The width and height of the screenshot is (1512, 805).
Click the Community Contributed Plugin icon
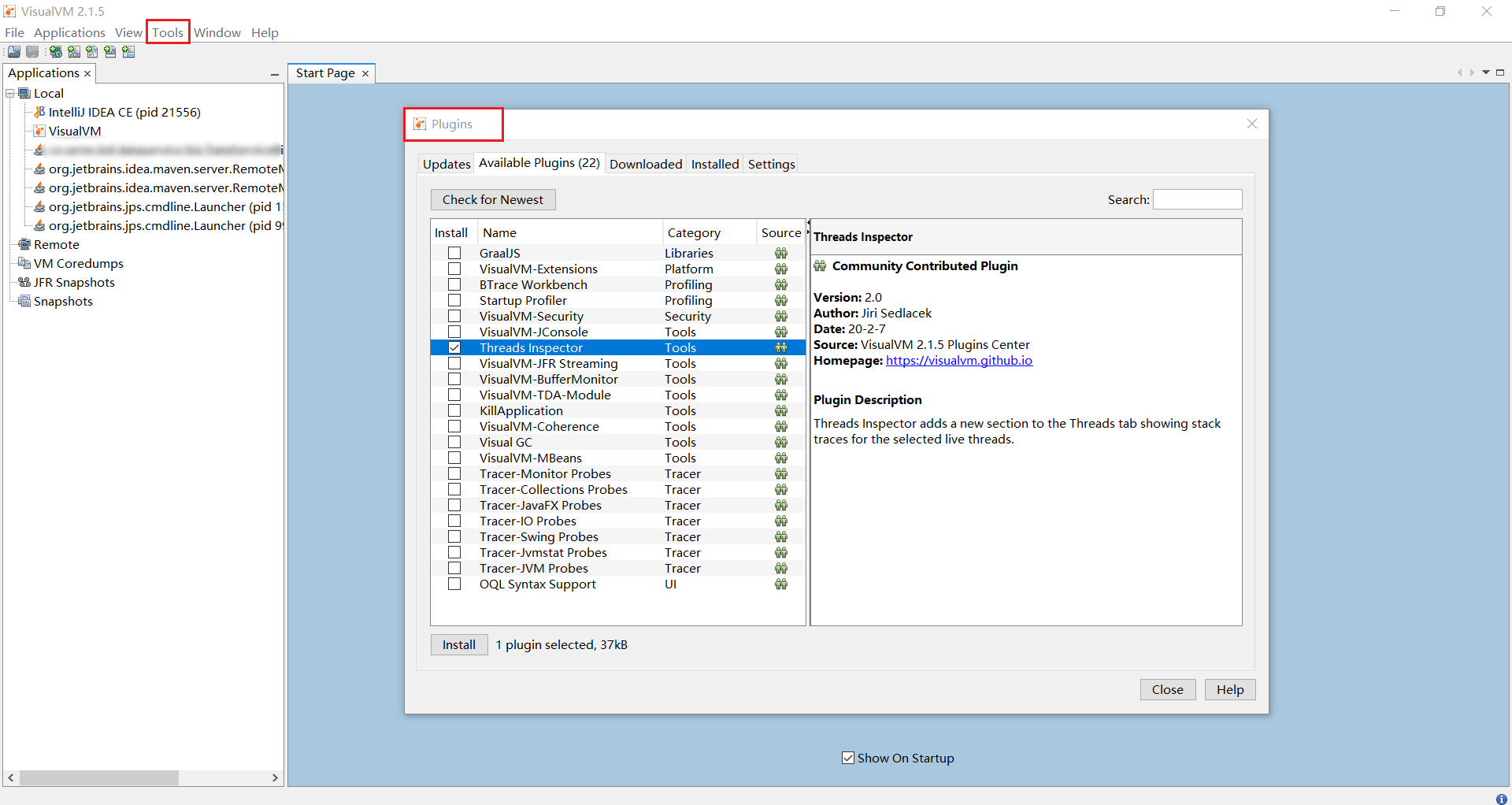tap(820, 265)
